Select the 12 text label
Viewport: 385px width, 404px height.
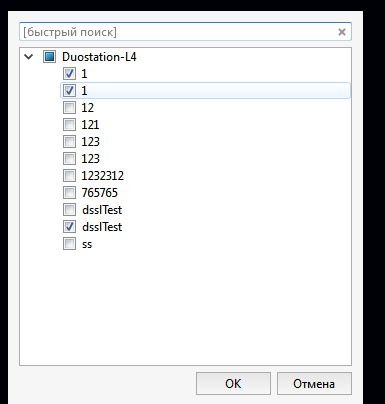pos(88,108)
